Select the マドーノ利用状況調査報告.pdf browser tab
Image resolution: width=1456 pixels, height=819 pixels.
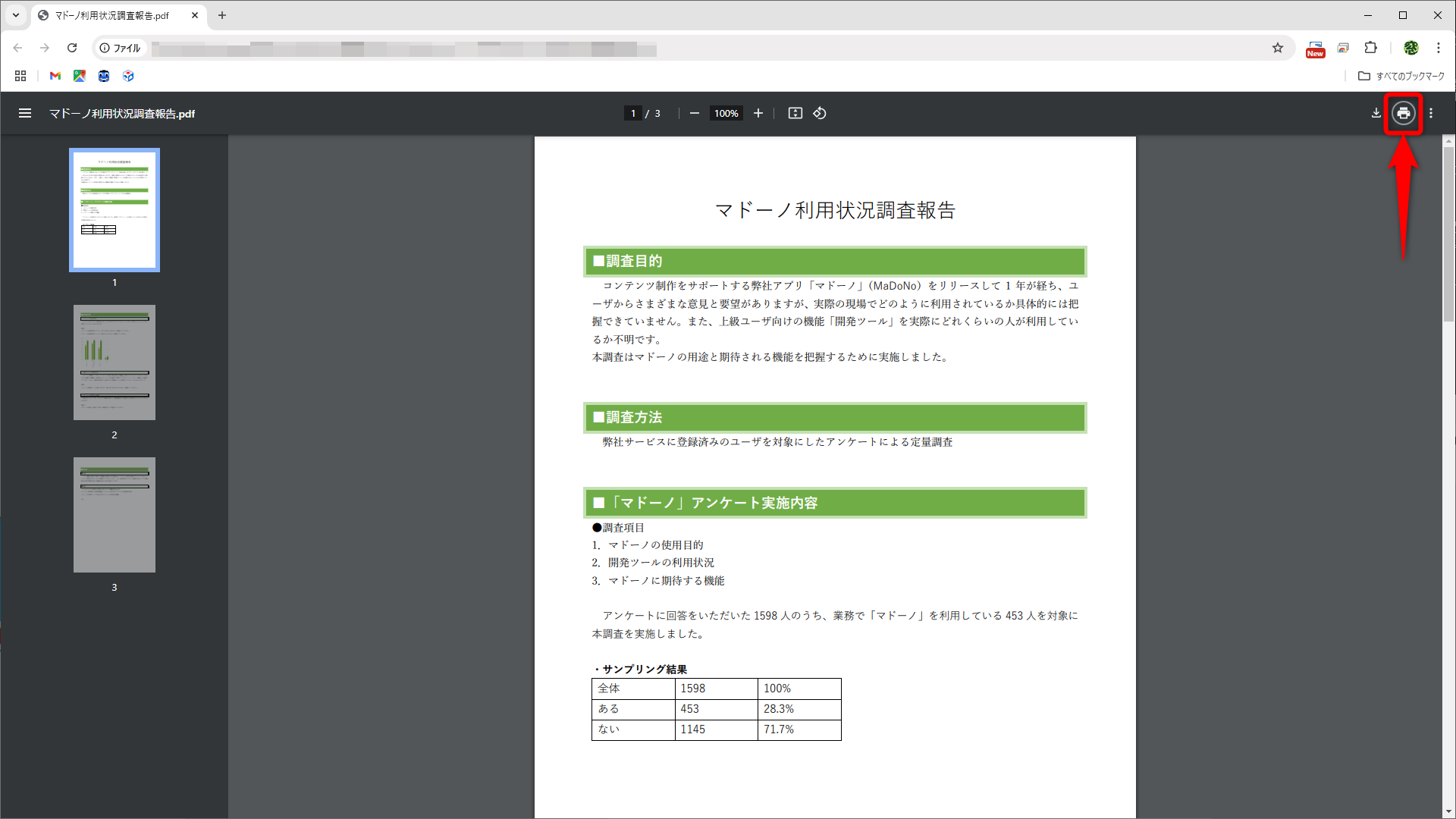114,15
